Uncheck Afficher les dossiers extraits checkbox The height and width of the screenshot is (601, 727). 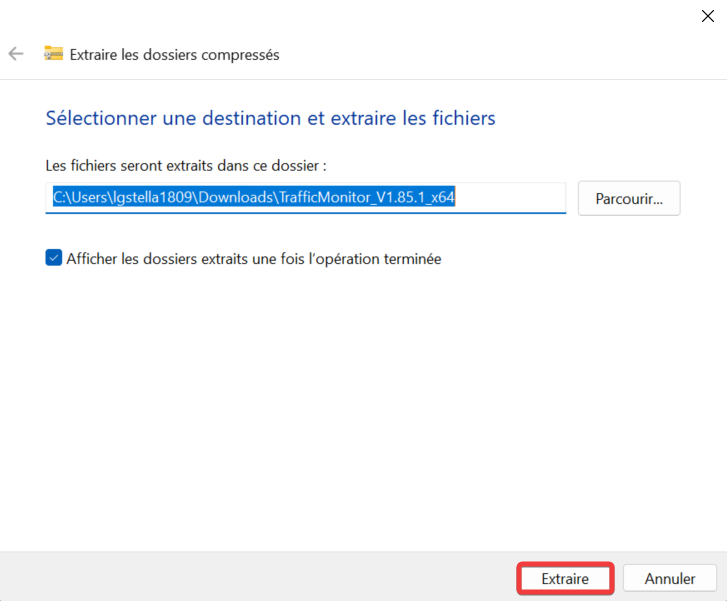(54, 258)
